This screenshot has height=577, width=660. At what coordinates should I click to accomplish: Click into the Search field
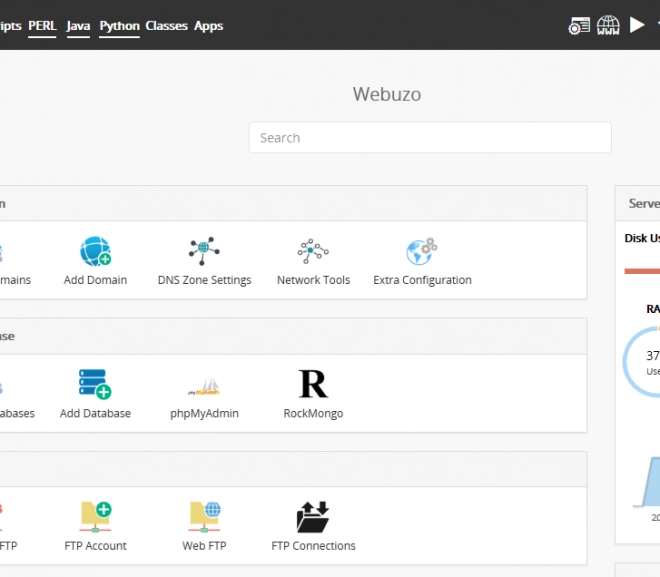(430, 138)
